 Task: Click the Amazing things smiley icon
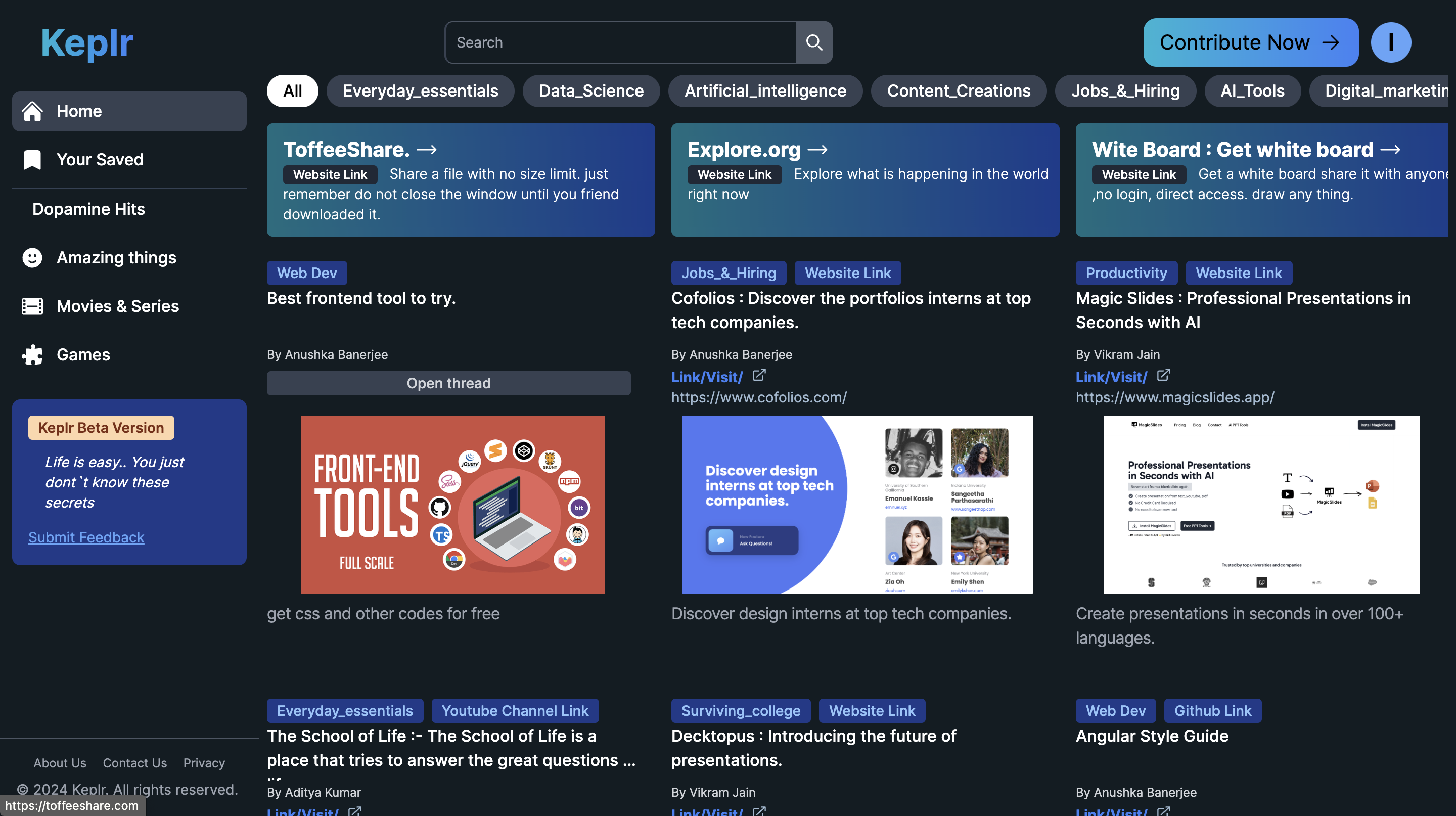point(32,258)
